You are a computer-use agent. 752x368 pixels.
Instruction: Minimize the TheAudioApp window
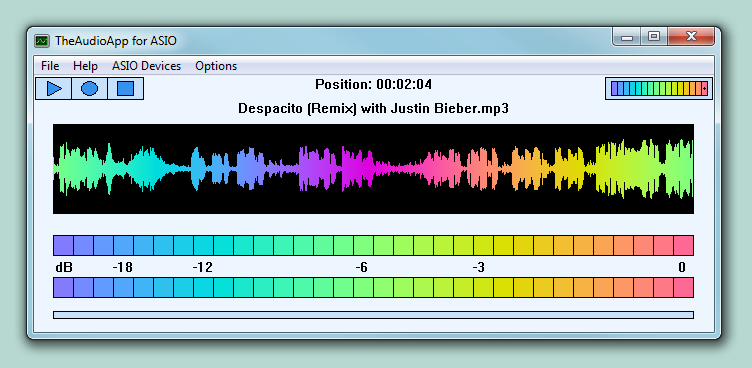627,36
